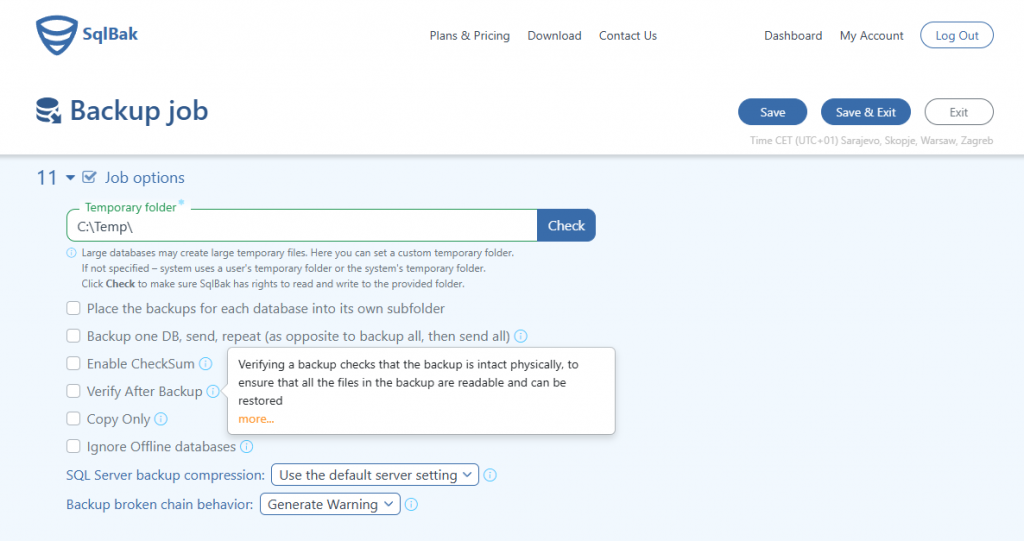Click the SqlBak shield logo
This screenshot has height=541, width=1024.
[x=57, y=35]
